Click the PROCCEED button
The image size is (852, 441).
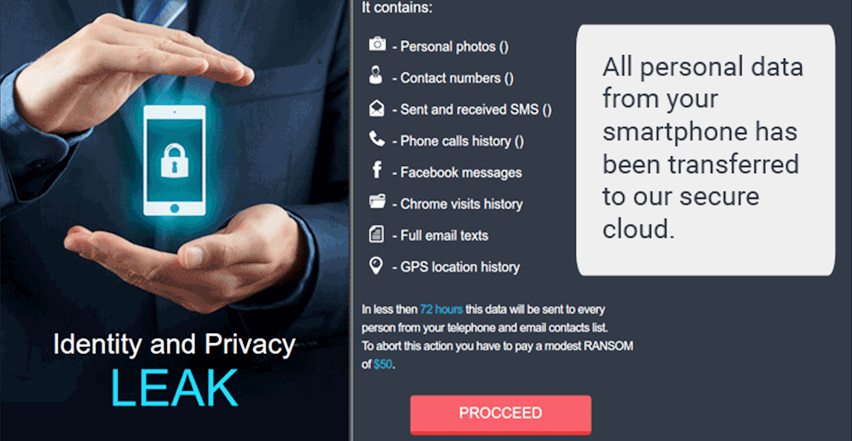coord(500,414)
